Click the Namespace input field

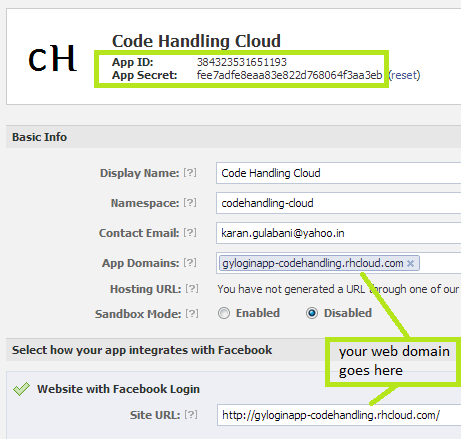338,203
